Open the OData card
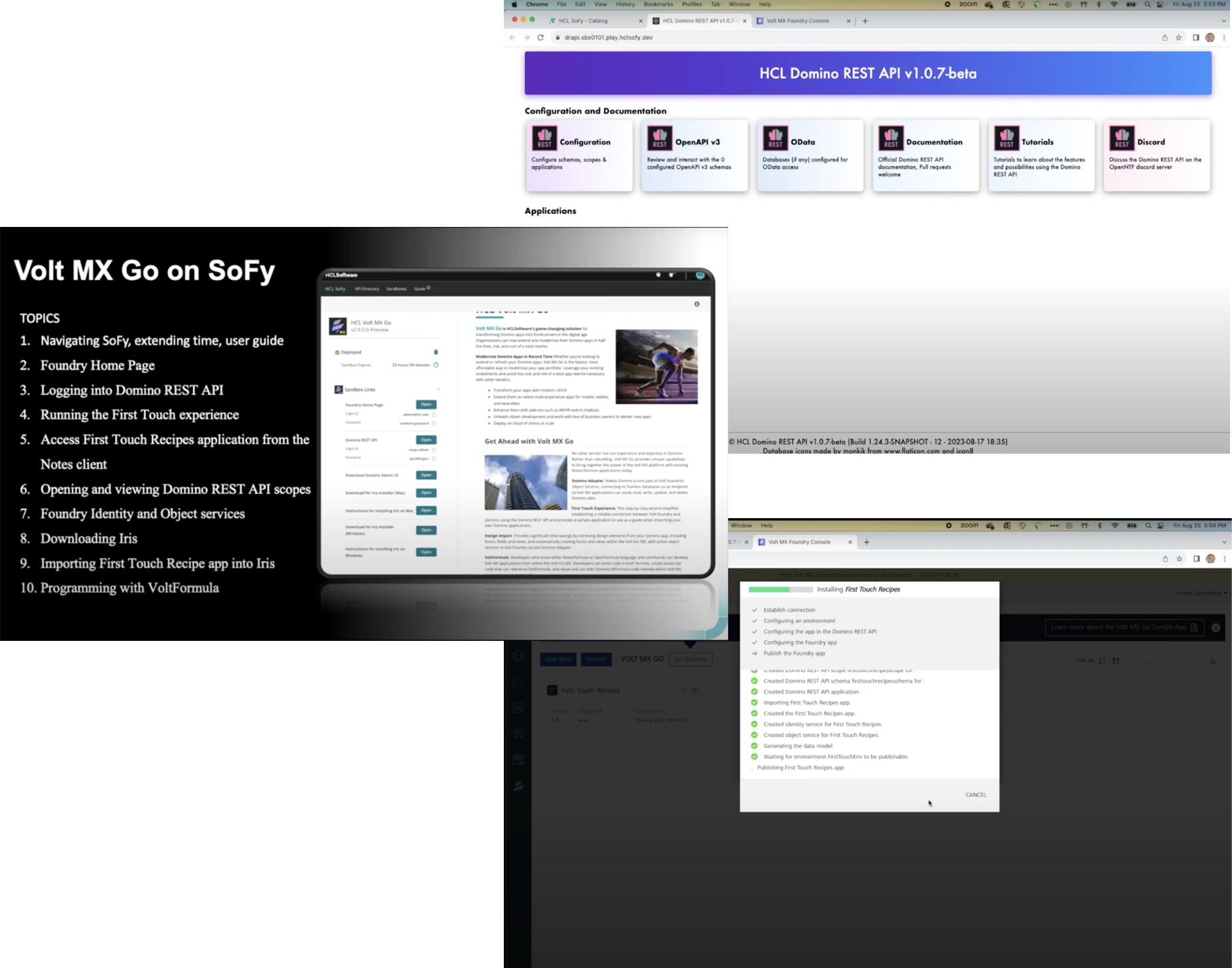This screenshot has height=968, width=1232. (810, 156)
